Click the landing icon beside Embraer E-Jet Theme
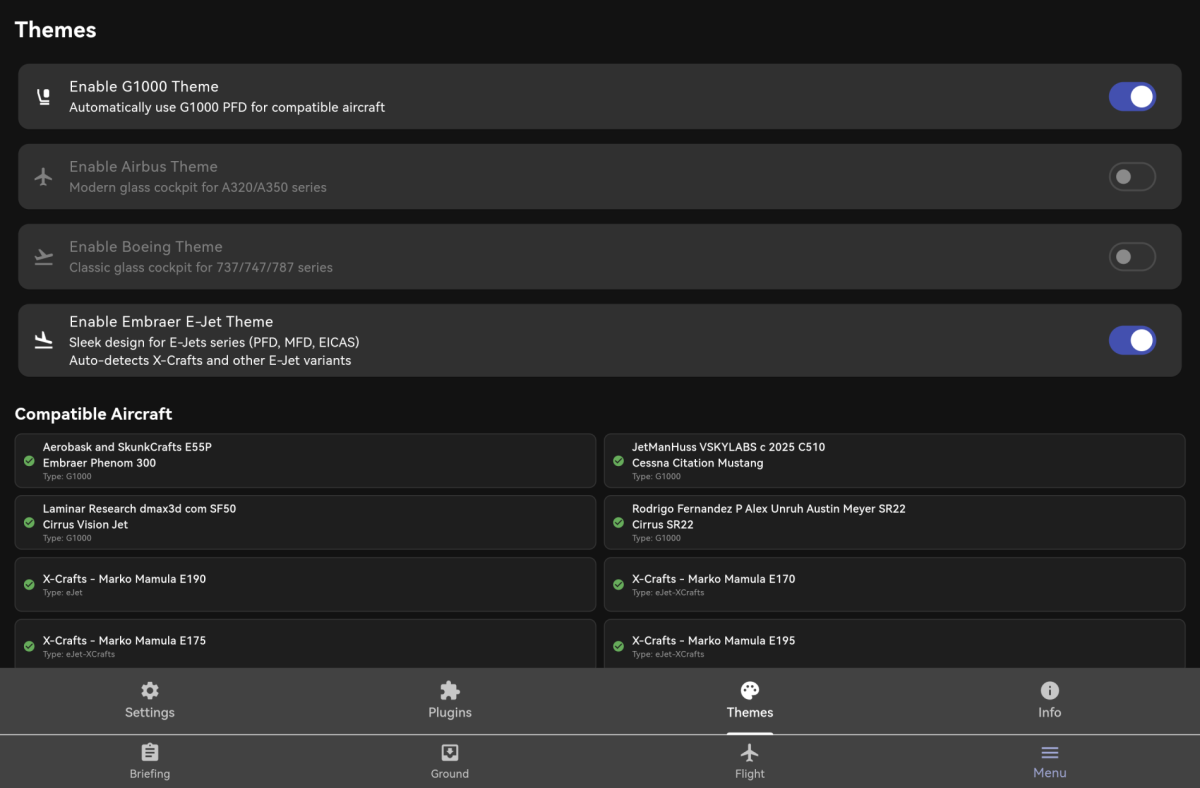 pos(43,341)
